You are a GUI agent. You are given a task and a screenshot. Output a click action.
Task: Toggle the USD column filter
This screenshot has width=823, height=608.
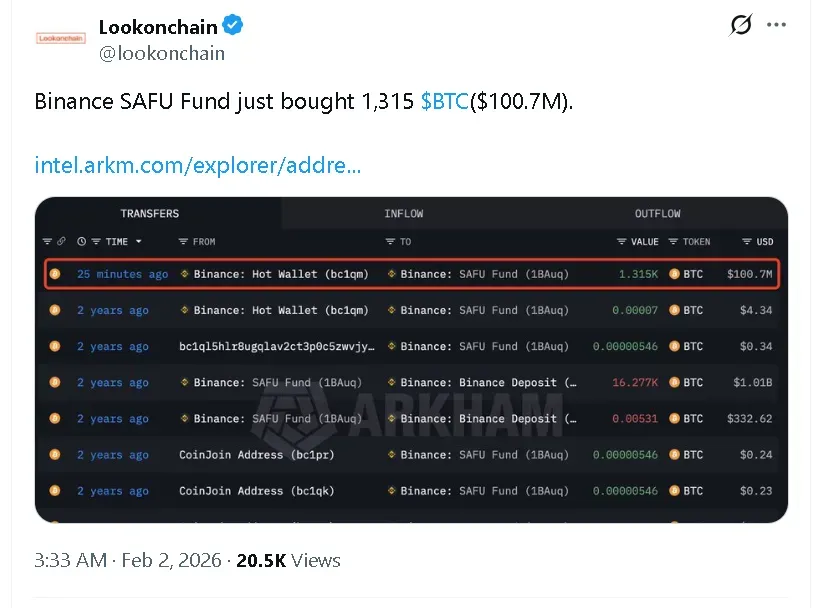[746, 242]
